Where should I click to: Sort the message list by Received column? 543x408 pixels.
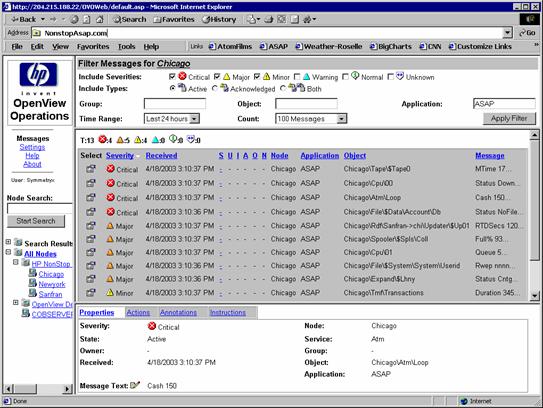tap(161, 156)
